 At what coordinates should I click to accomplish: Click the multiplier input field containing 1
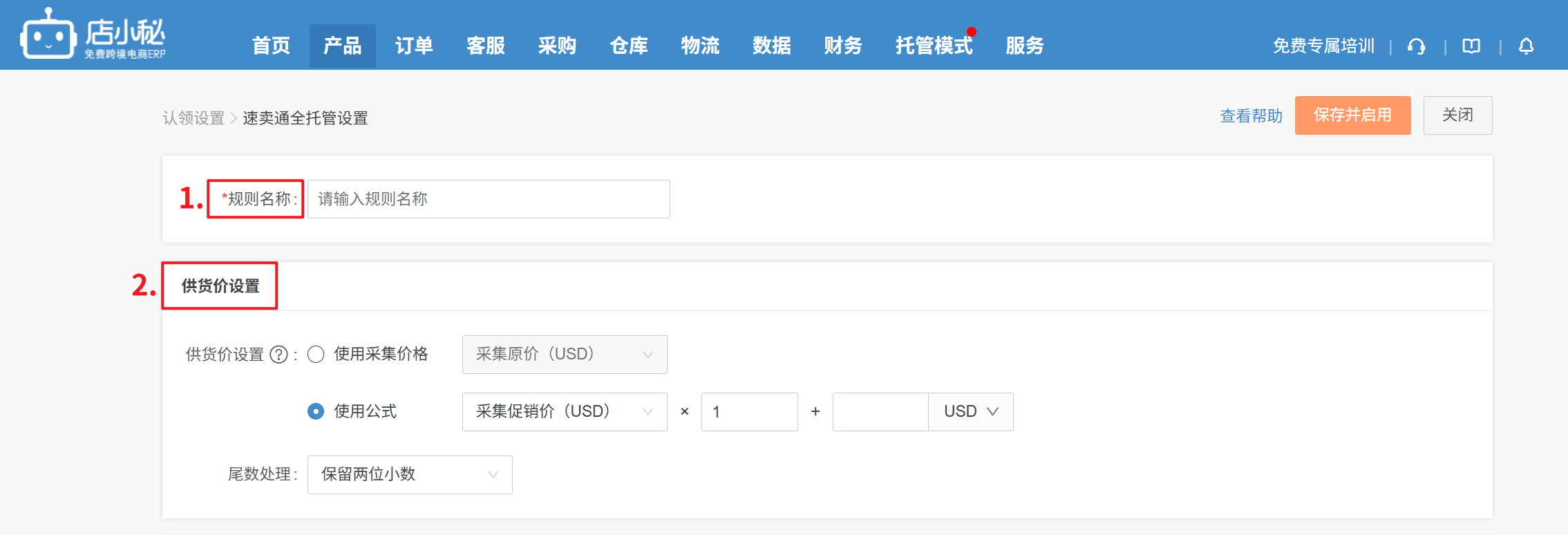(749, 412)
